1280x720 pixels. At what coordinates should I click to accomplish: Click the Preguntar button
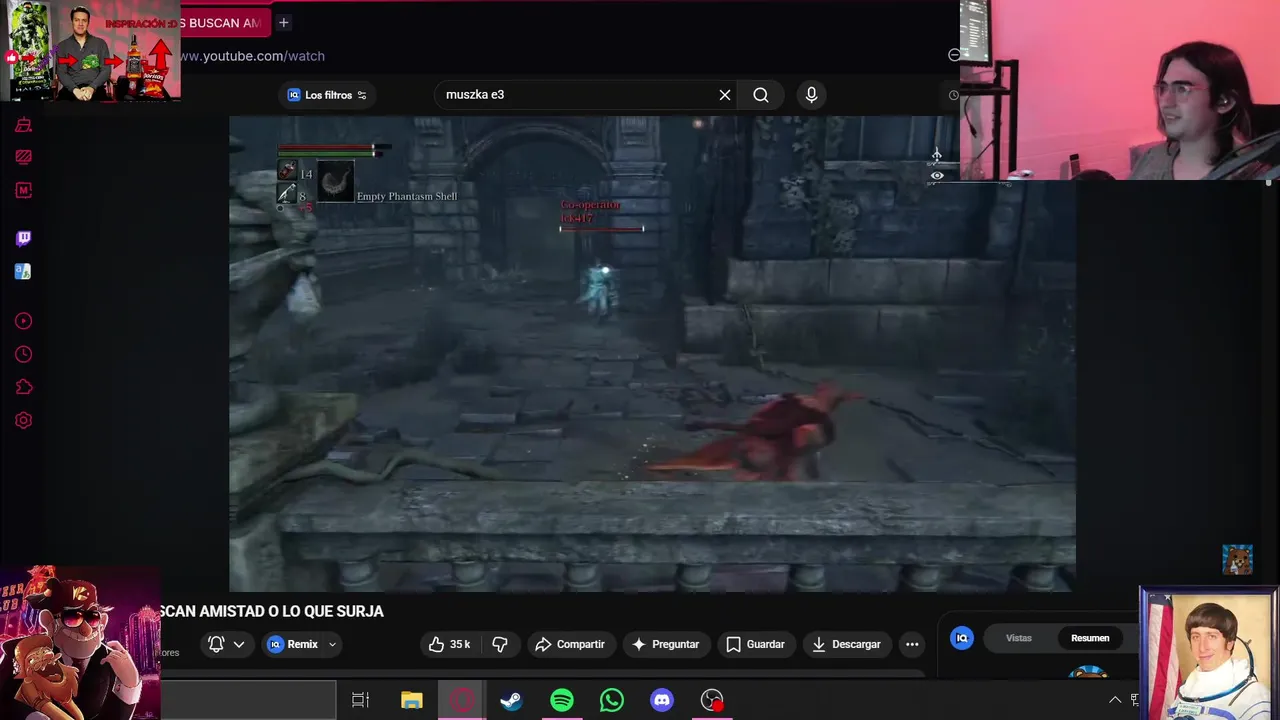click(x=666, y=644)
